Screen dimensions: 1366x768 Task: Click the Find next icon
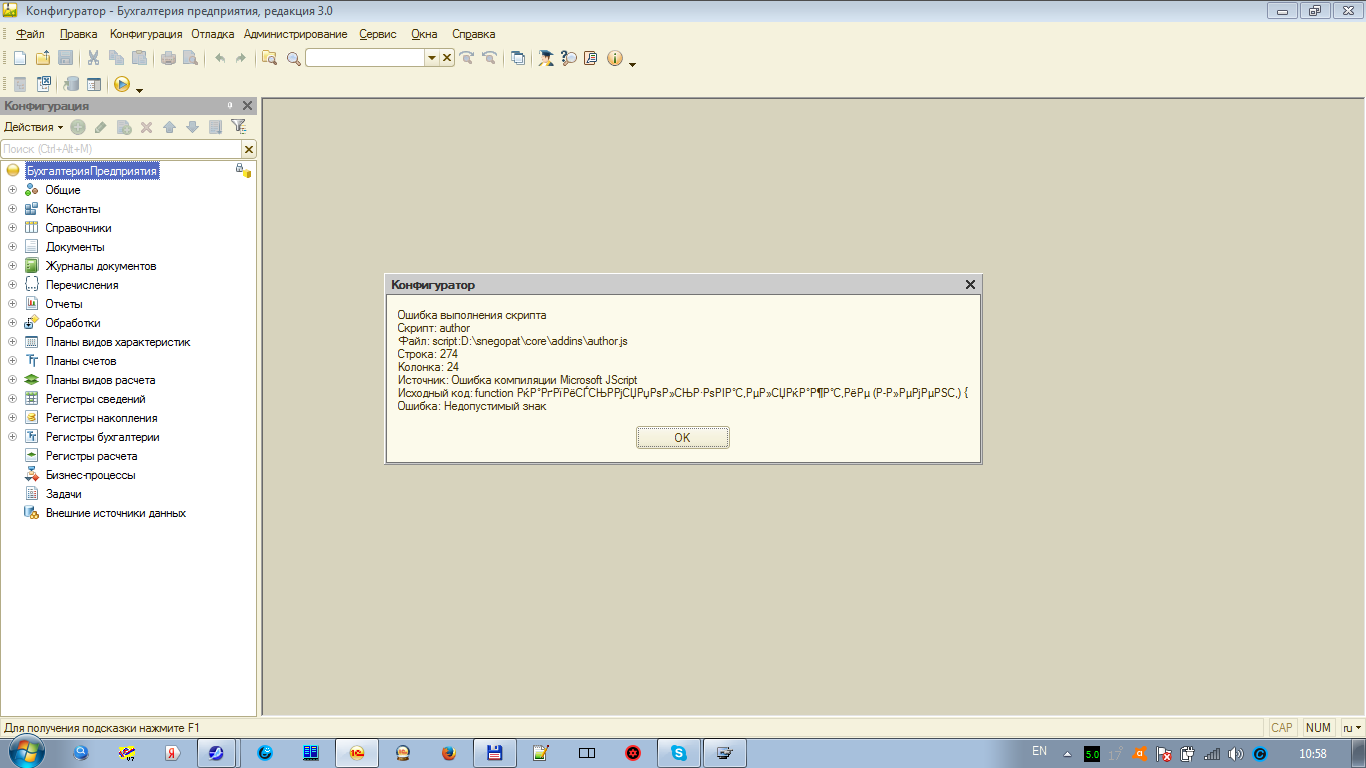pyautogui.click(x=466, y=58)
